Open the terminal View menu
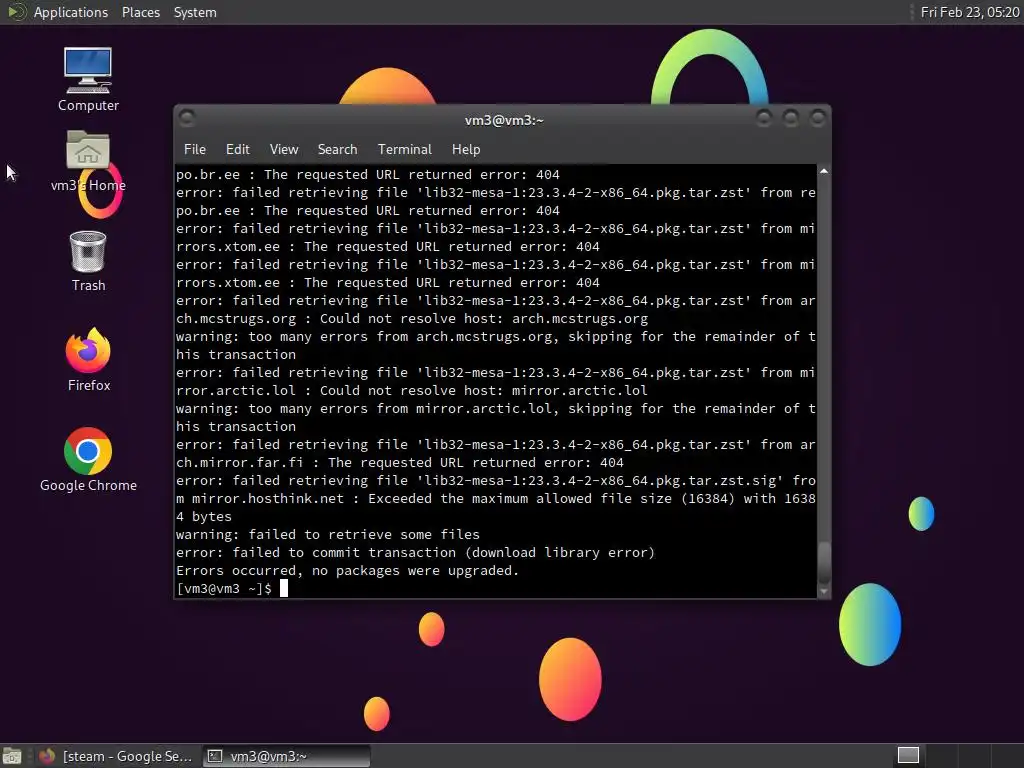 283,149
